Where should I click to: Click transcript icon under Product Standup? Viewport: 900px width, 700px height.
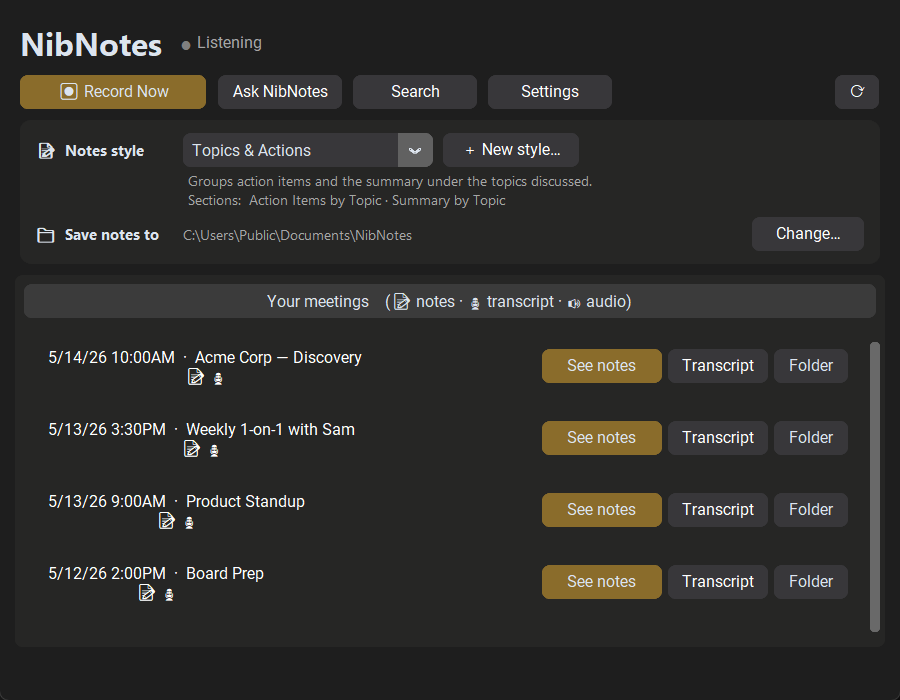(x=189, y=523)
